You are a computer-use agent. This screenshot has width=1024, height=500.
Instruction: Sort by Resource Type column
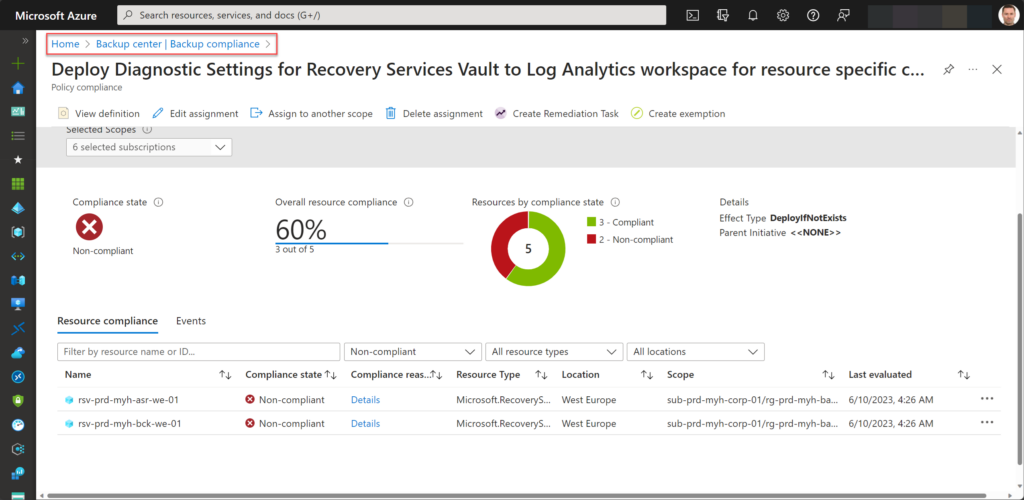click(541, 375)
